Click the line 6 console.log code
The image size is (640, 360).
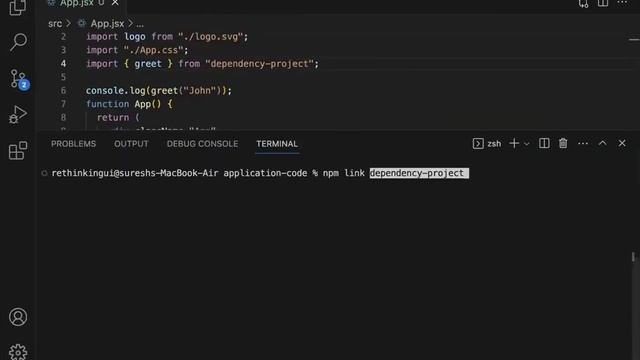(159, 91)
